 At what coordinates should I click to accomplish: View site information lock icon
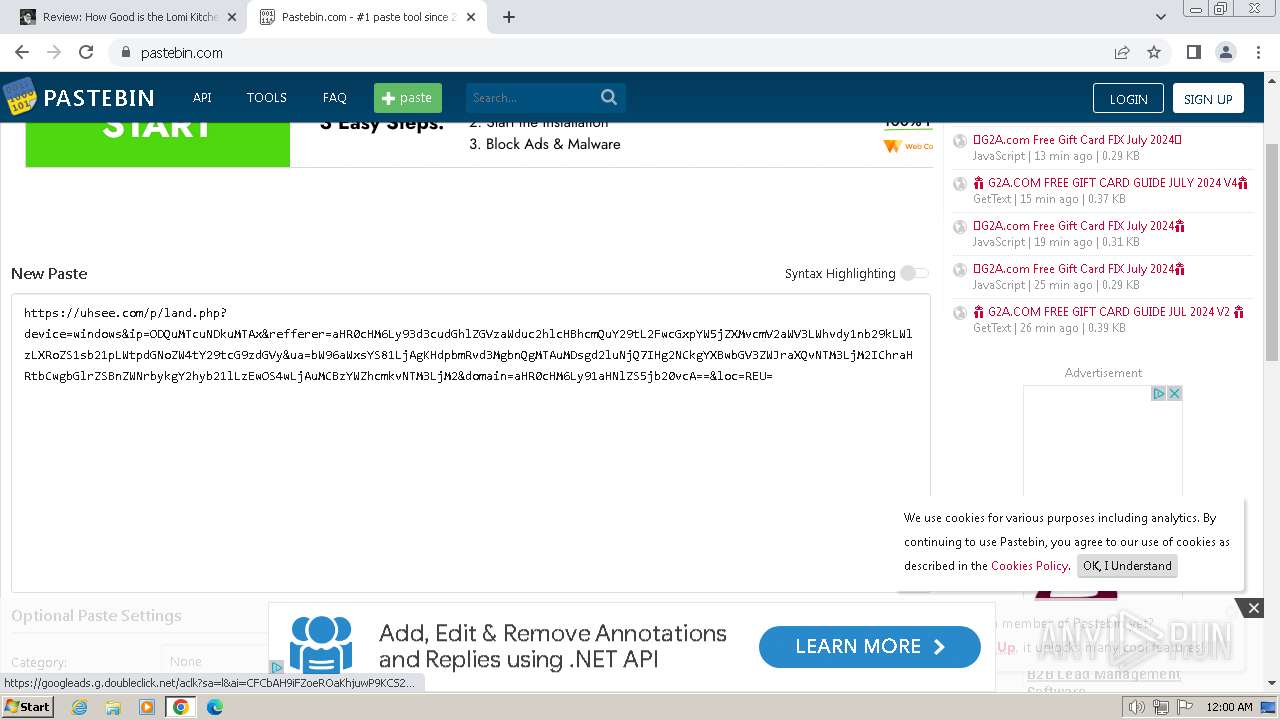pos(126,53)
